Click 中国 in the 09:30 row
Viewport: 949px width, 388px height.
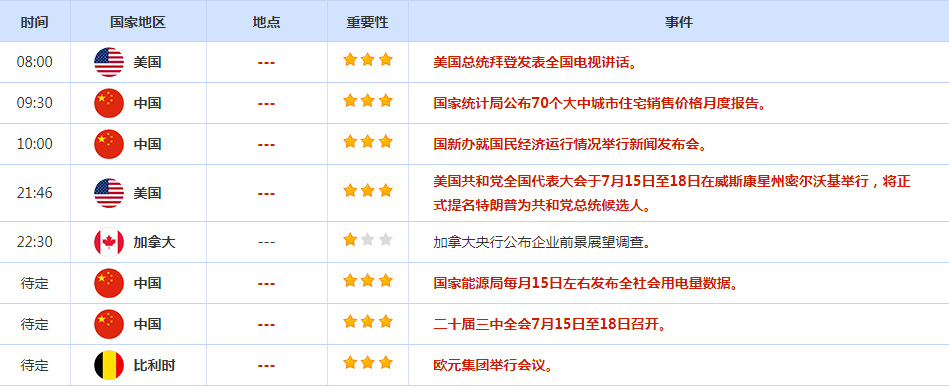coord(147,104)
